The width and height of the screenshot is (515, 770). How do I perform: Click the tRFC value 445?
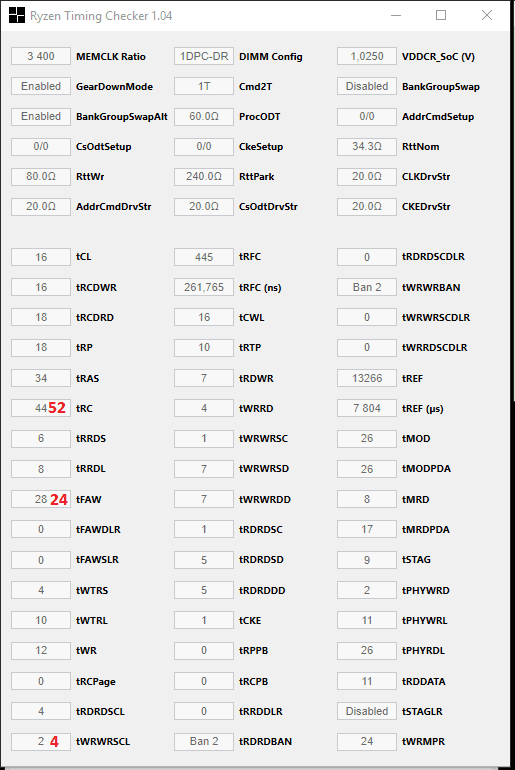pyautogui.click(x=204, y=257)
